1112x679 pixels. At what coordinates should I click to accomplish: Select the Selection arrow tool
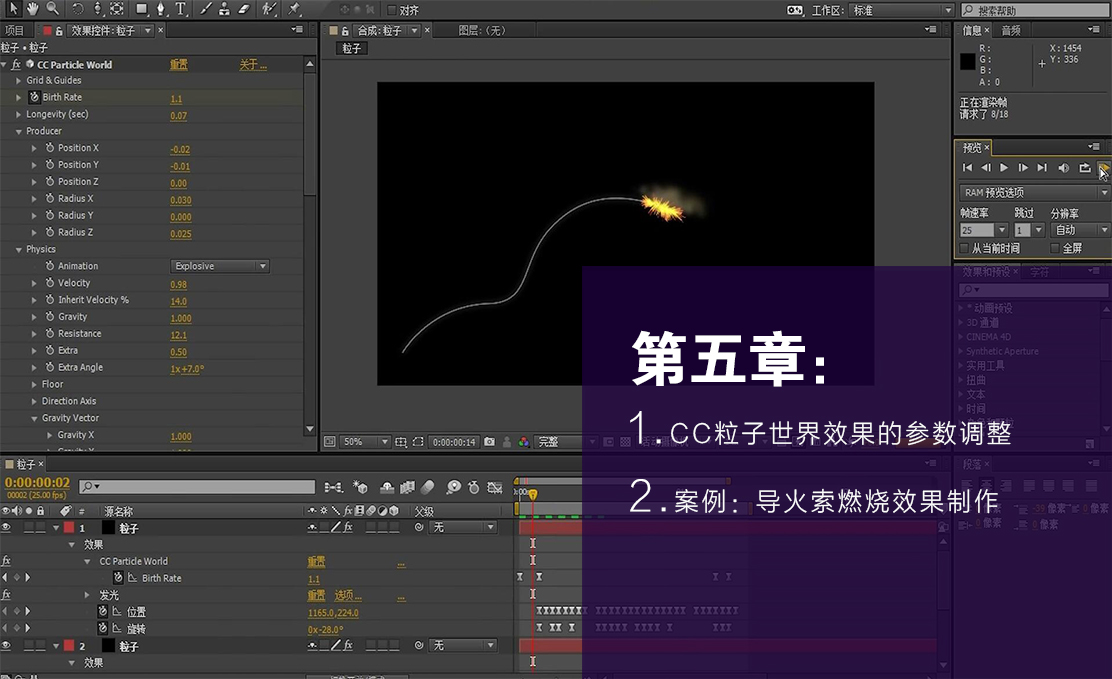click(x=12, y=9)
